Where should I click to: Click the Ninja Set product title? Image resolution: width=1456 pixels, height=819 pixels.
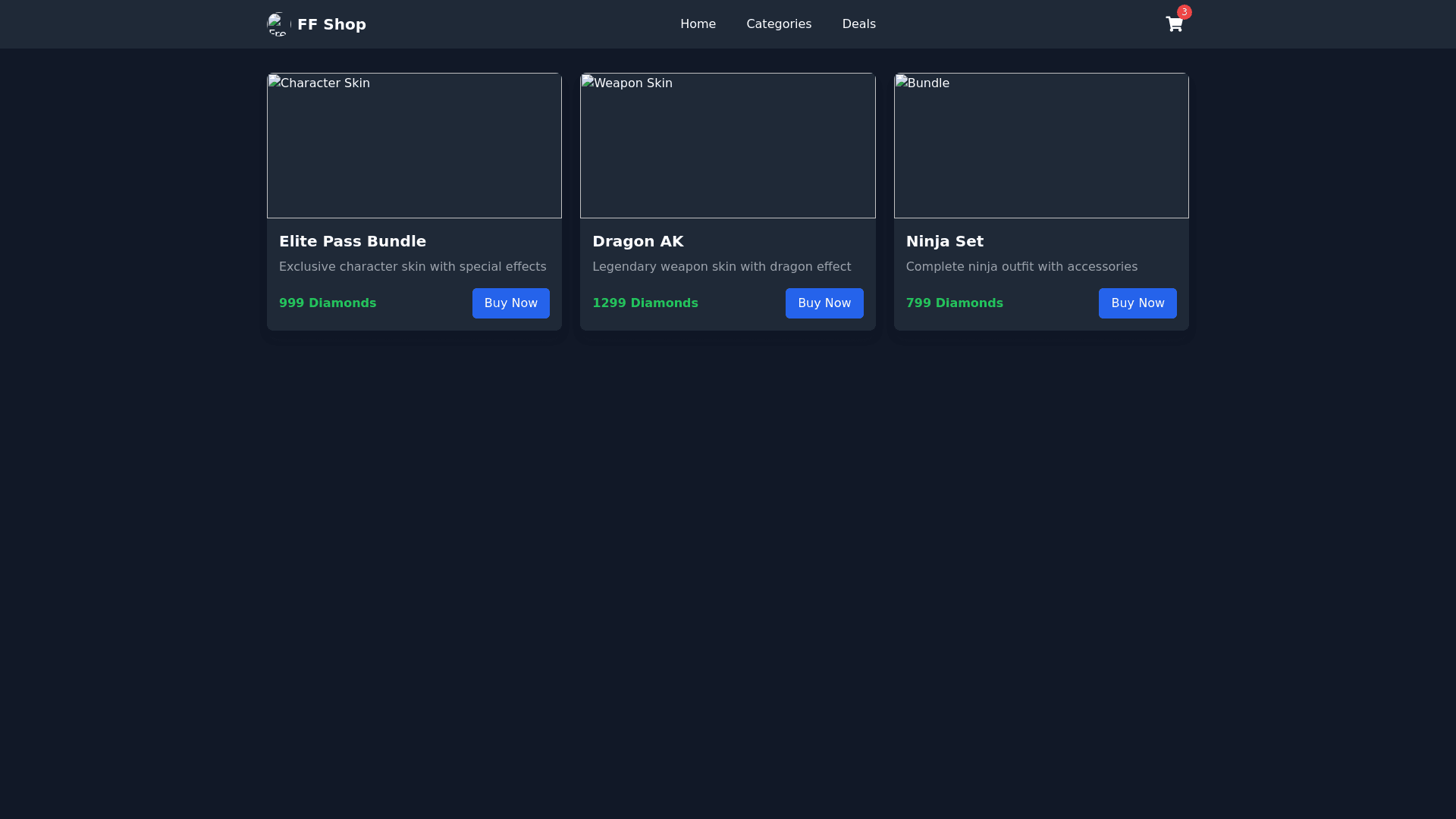tap(944, 241)
